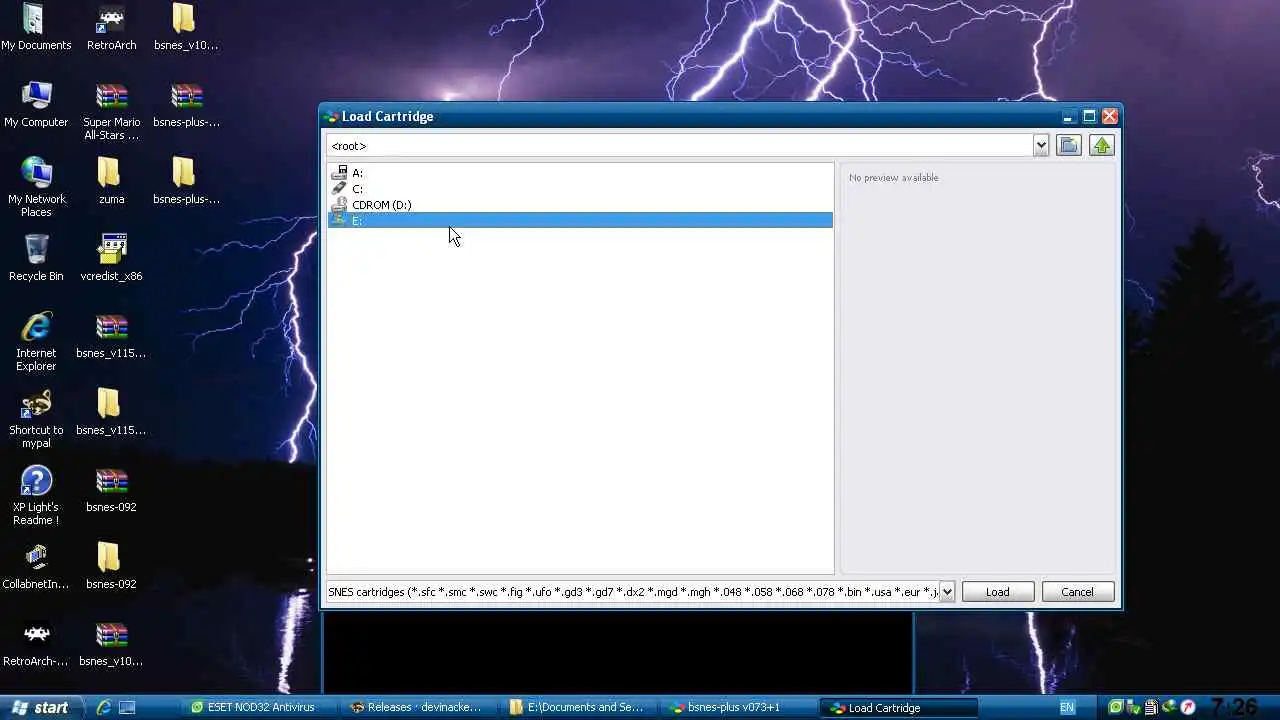Go up one level with green arrow
This screenshot has height=720, width=1280.
pyautogui.click(x=1101, y=145)
